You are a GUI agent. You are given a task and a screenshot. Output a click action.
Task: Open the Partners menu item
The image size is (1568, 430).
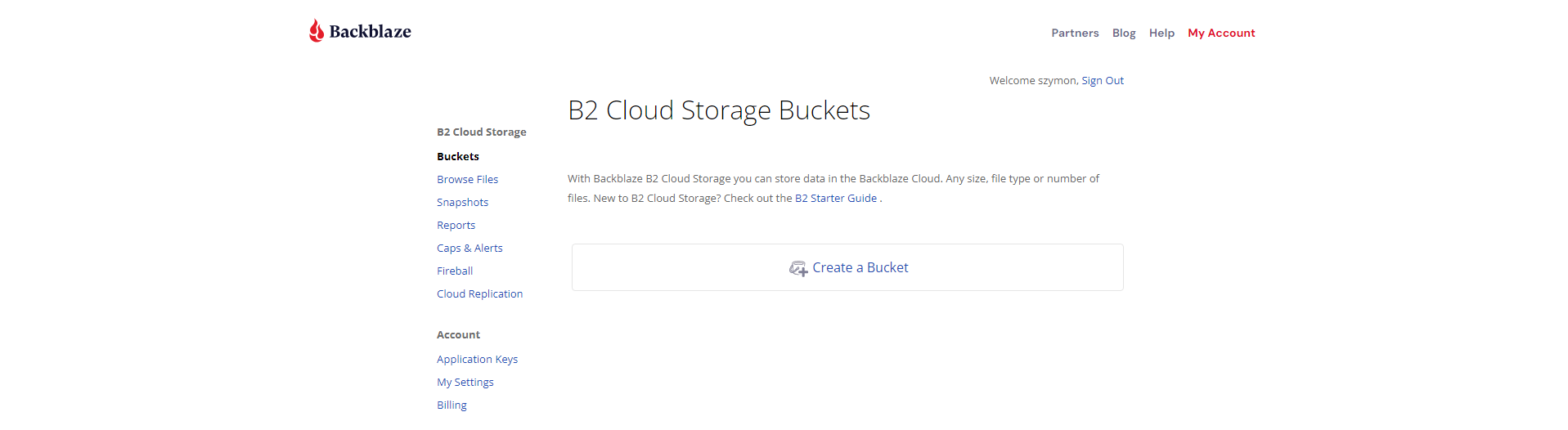point(1074,34)
